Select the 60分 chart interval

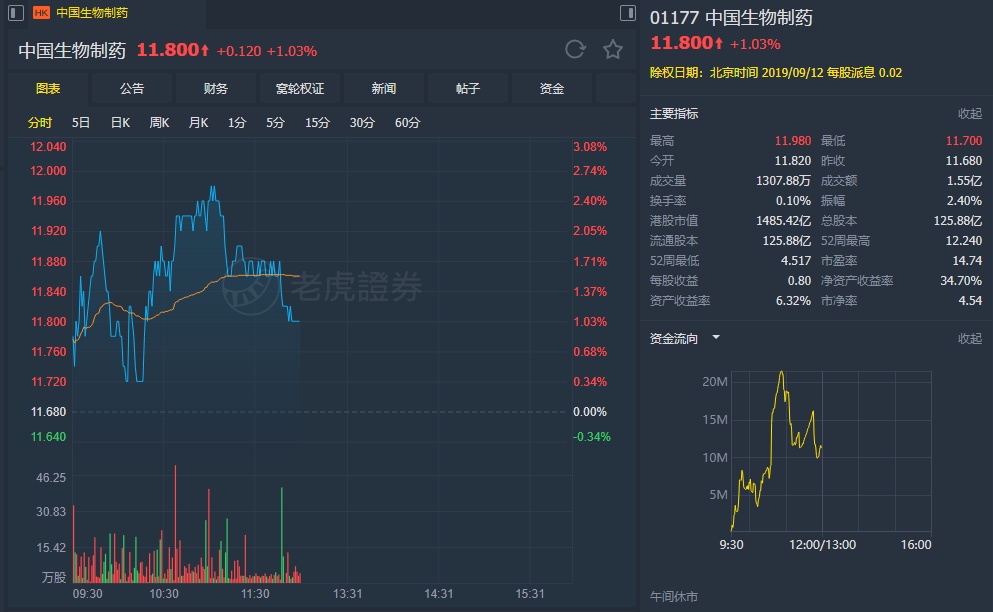(x=407, y=123)
